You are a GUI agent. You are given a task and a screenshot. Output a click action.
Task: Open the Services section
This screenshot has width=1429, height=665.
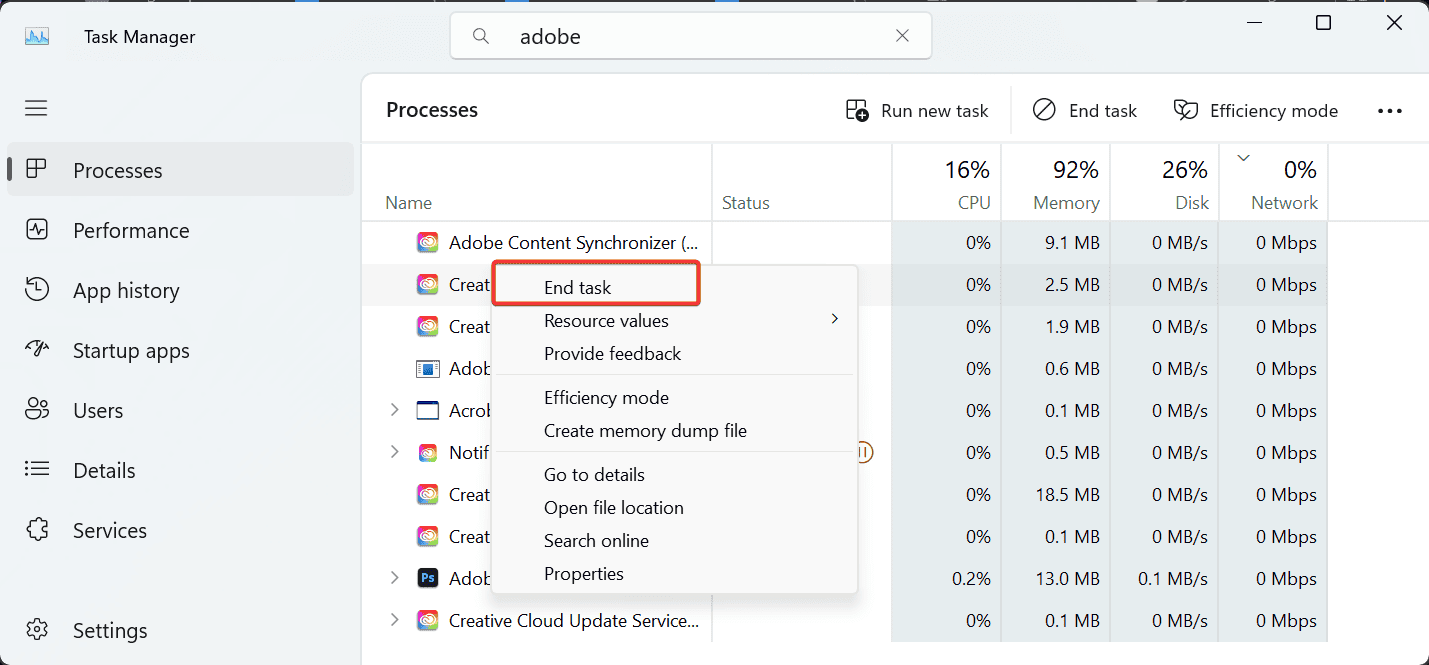(x=108, y=530)
